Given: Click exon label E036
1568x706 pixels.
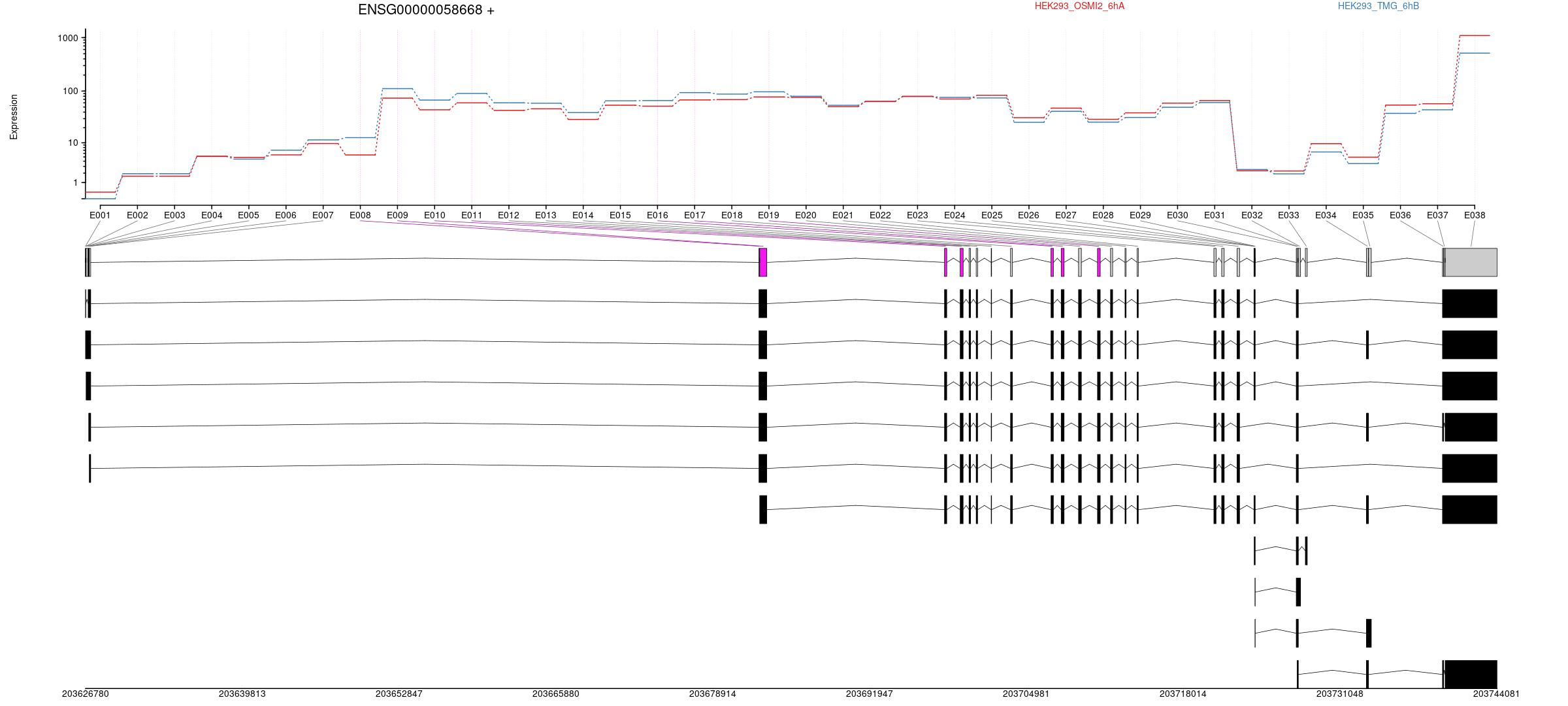Looking at the screenshot, I should [x=1400, y=215].
